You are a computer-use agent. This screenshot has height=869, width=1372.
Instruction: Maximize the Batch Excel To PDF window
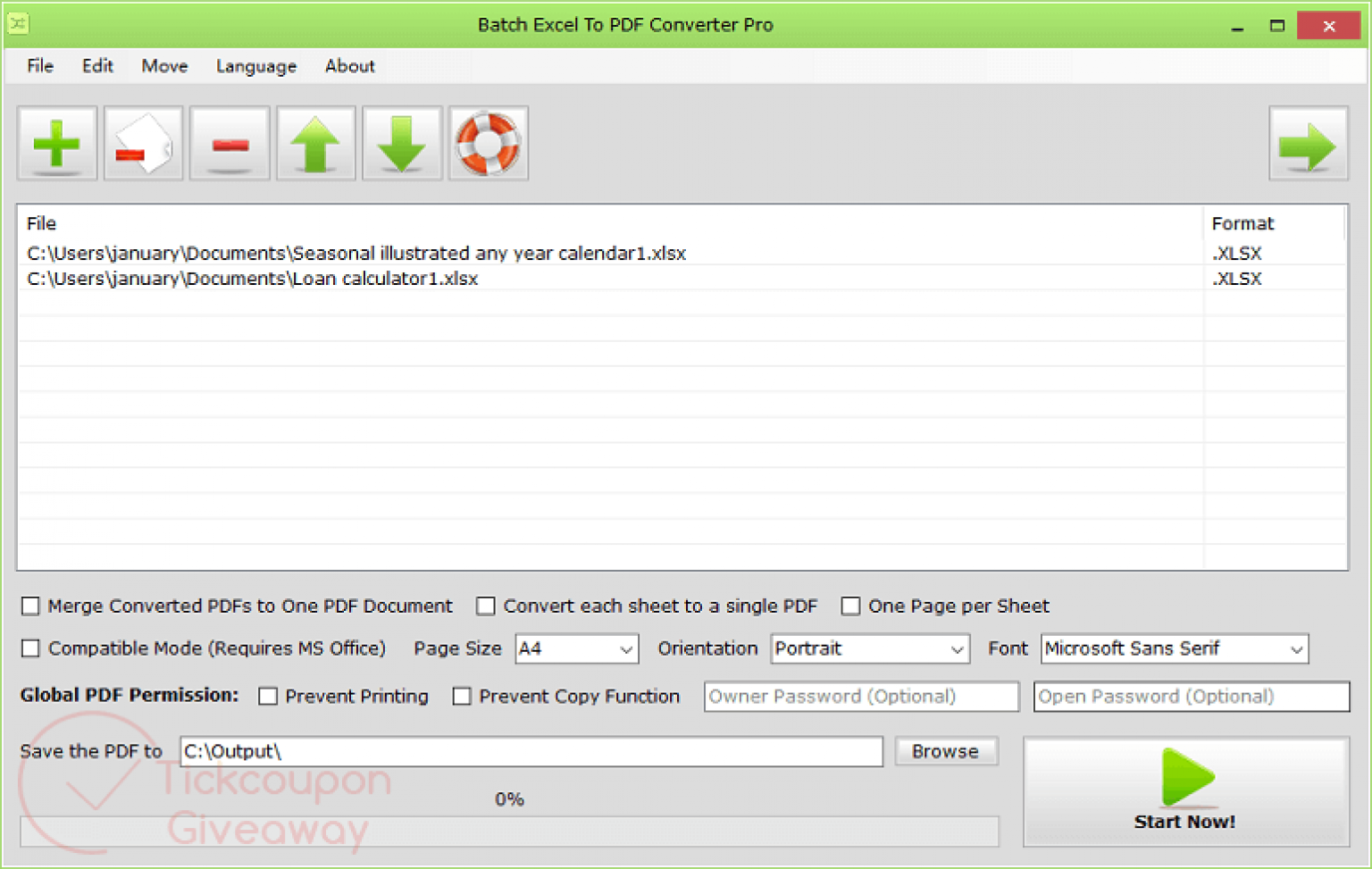click(x=1277, y=26)
